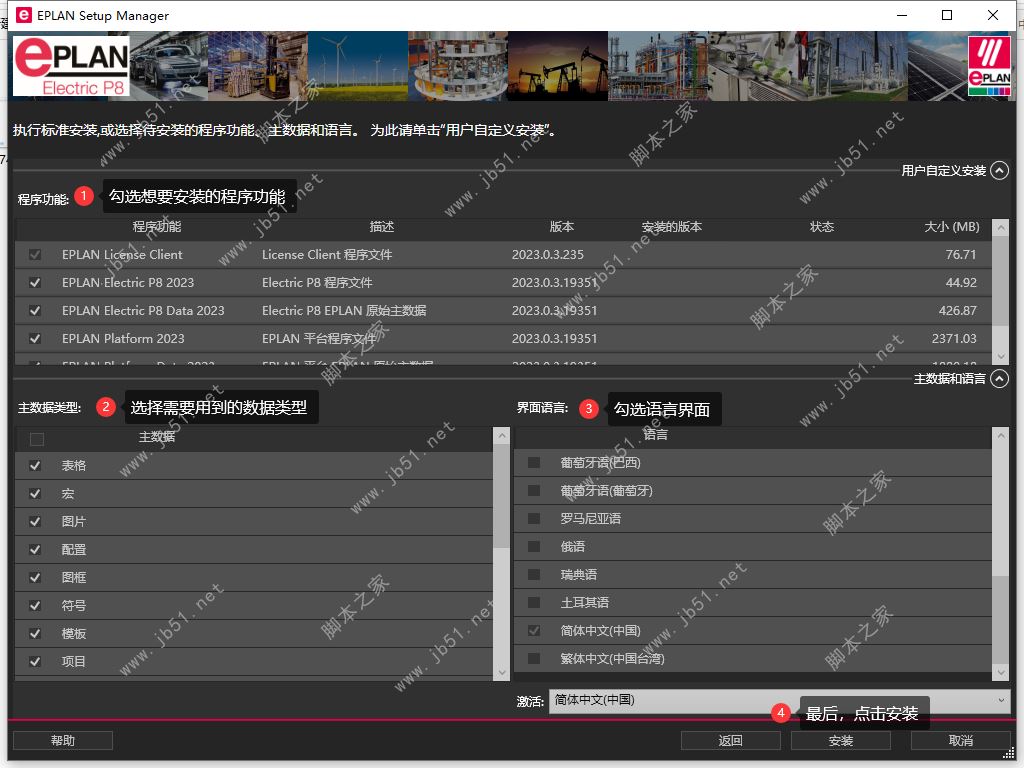
Task: Click language list scrollbar down arrow
Action: pyautogui.click(x=1000, y=672)
